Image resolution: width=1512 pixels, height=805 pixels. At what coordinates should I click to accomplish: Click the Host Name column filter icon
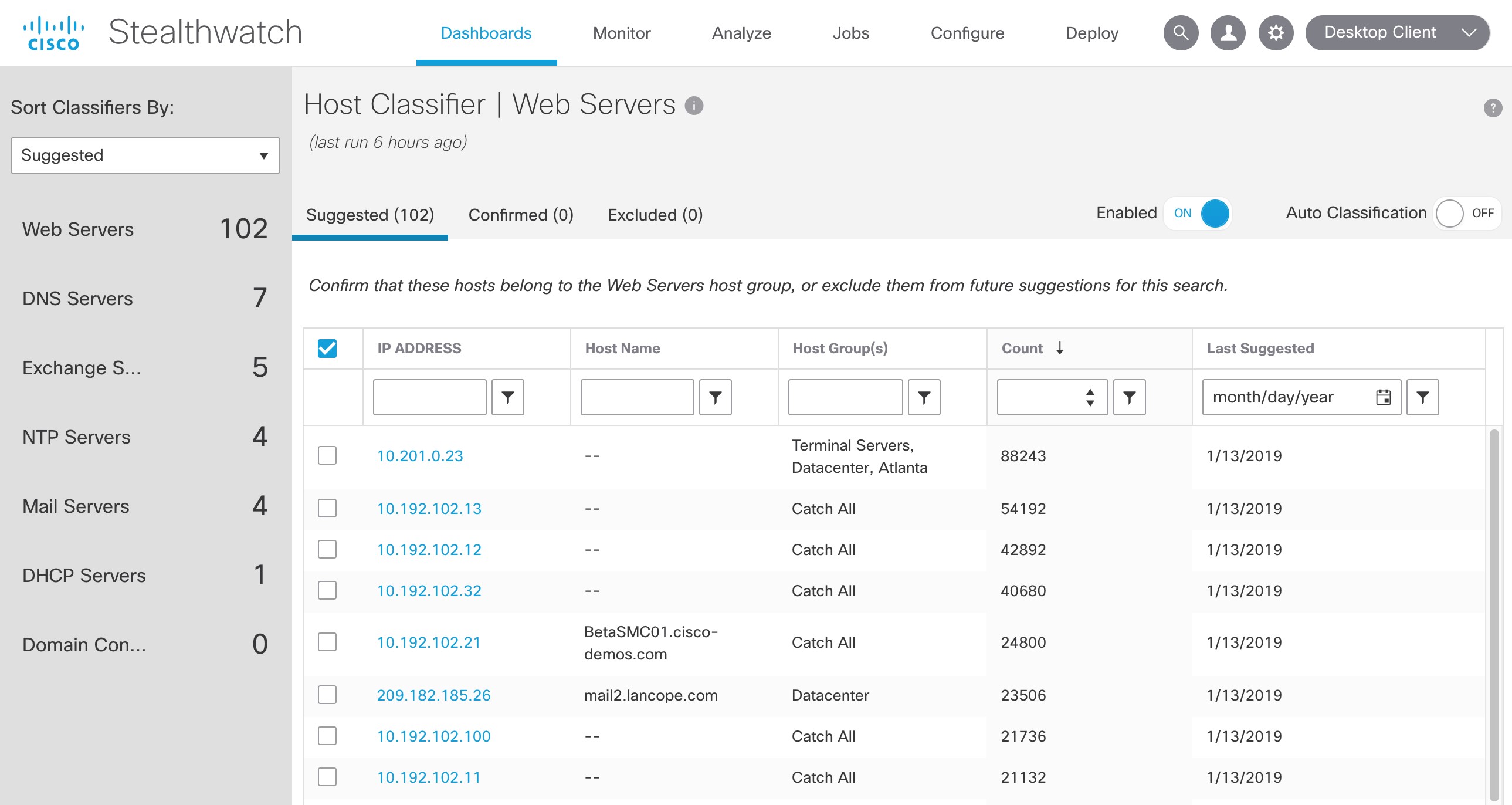pos(715,397)
